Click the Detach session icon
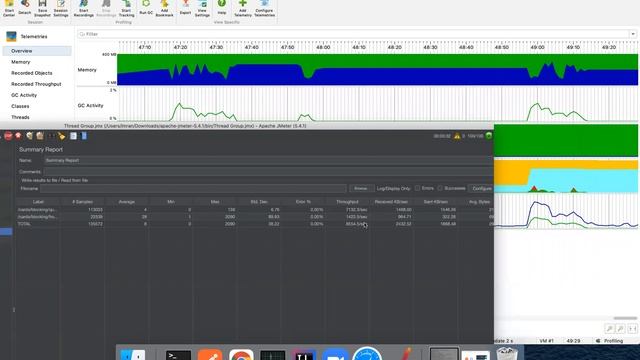The height and width of the screenshot is (360, 640). point(24,7)
